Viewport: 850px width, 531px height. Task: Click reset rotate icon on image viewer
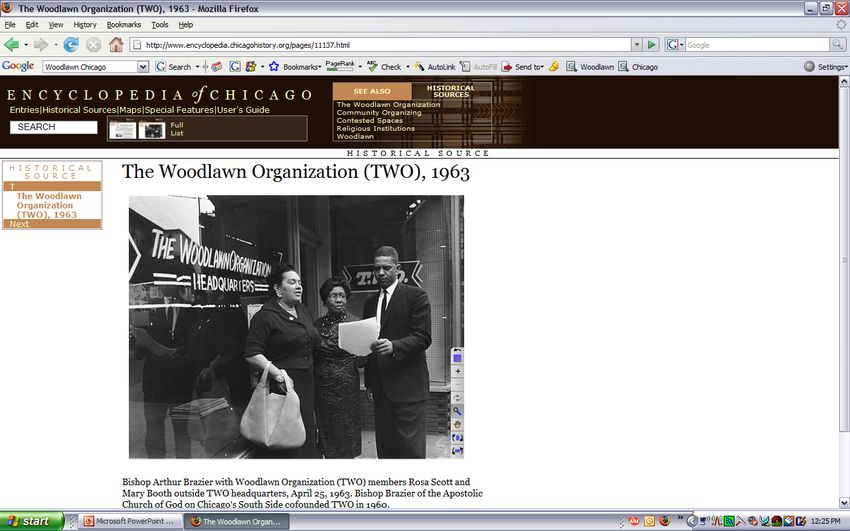coord(458,398)
